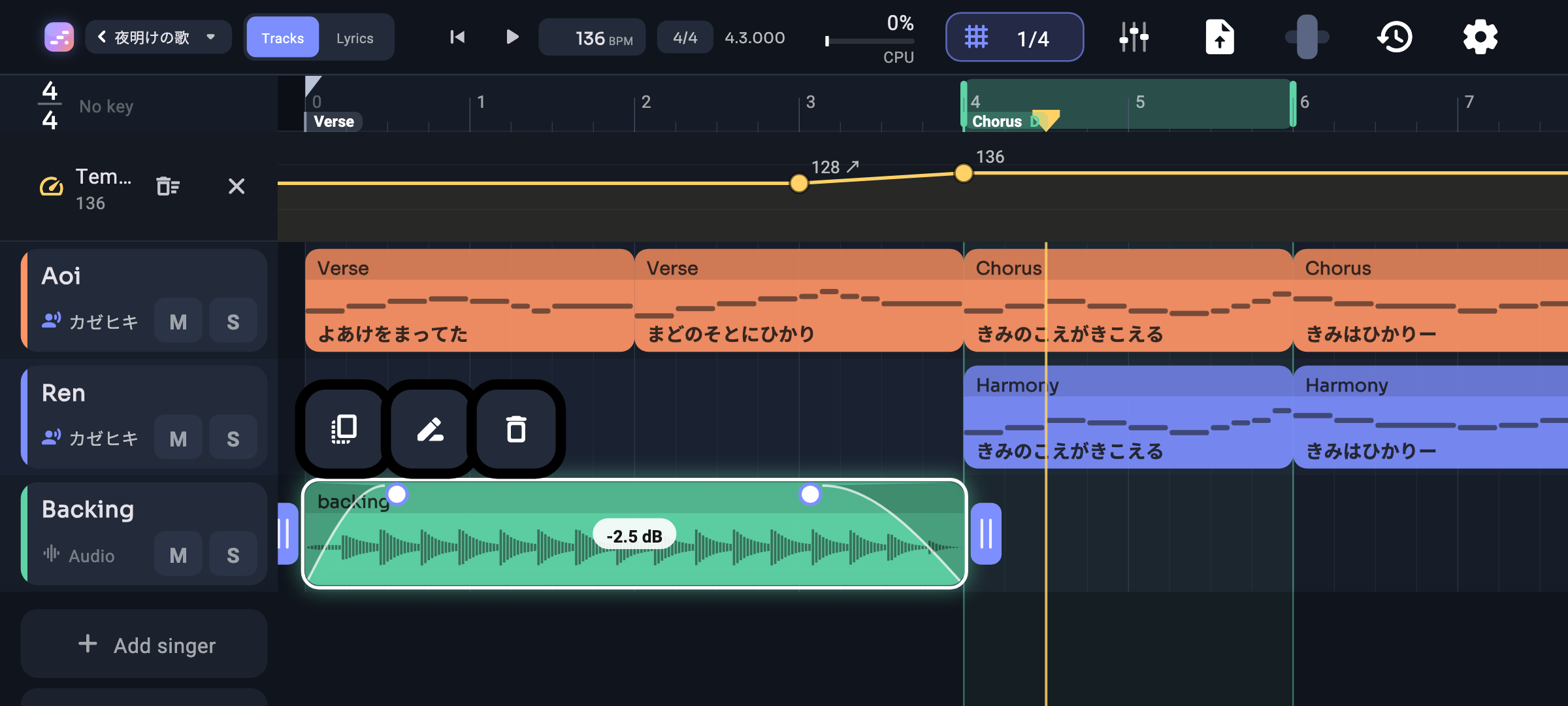Solo the Ren track

[x=233, y=438]
